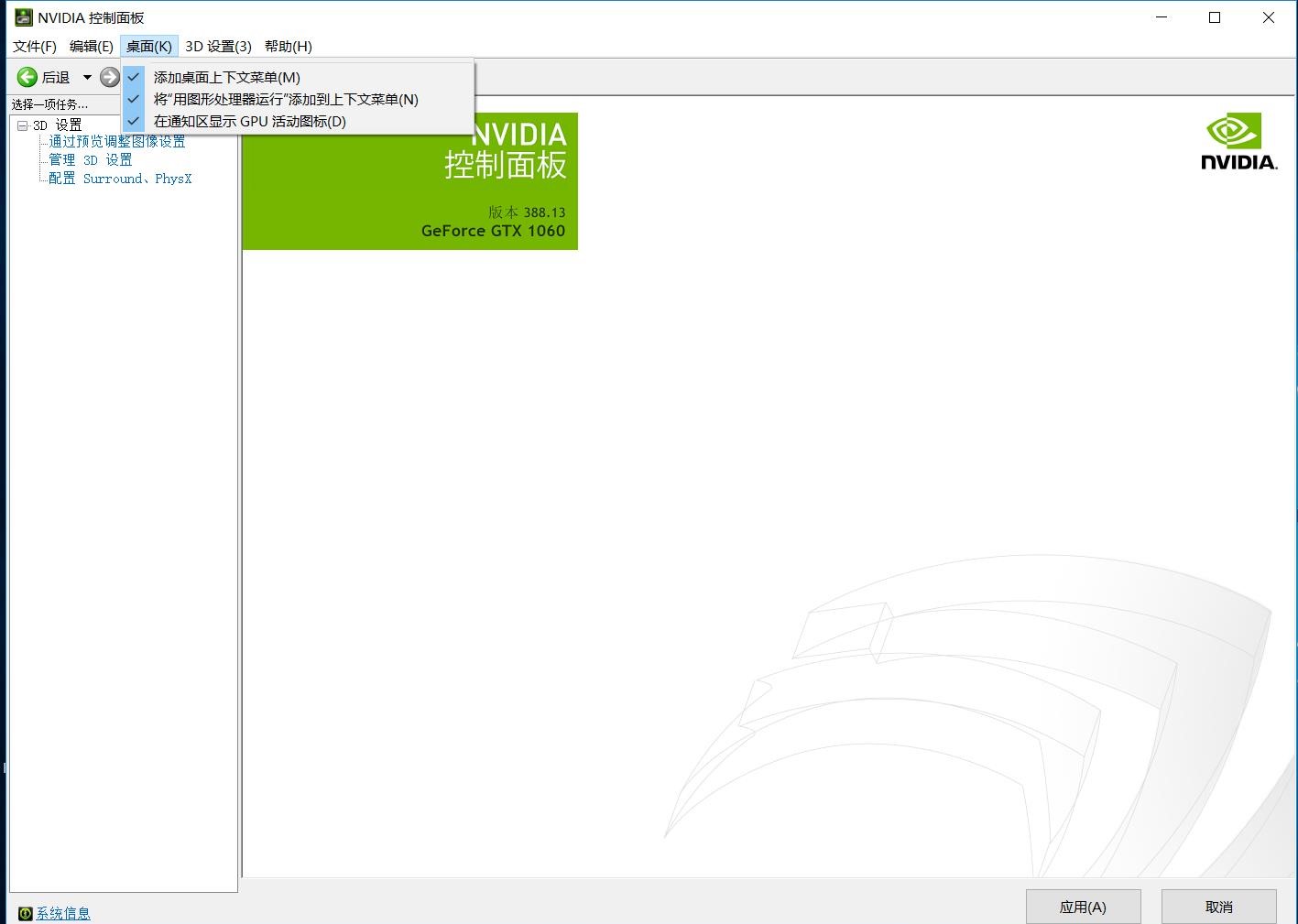The image size is (1298, 924).
Task: Open the 文件(F) menu
Action: pyautogui.click(x=35, y=47)
